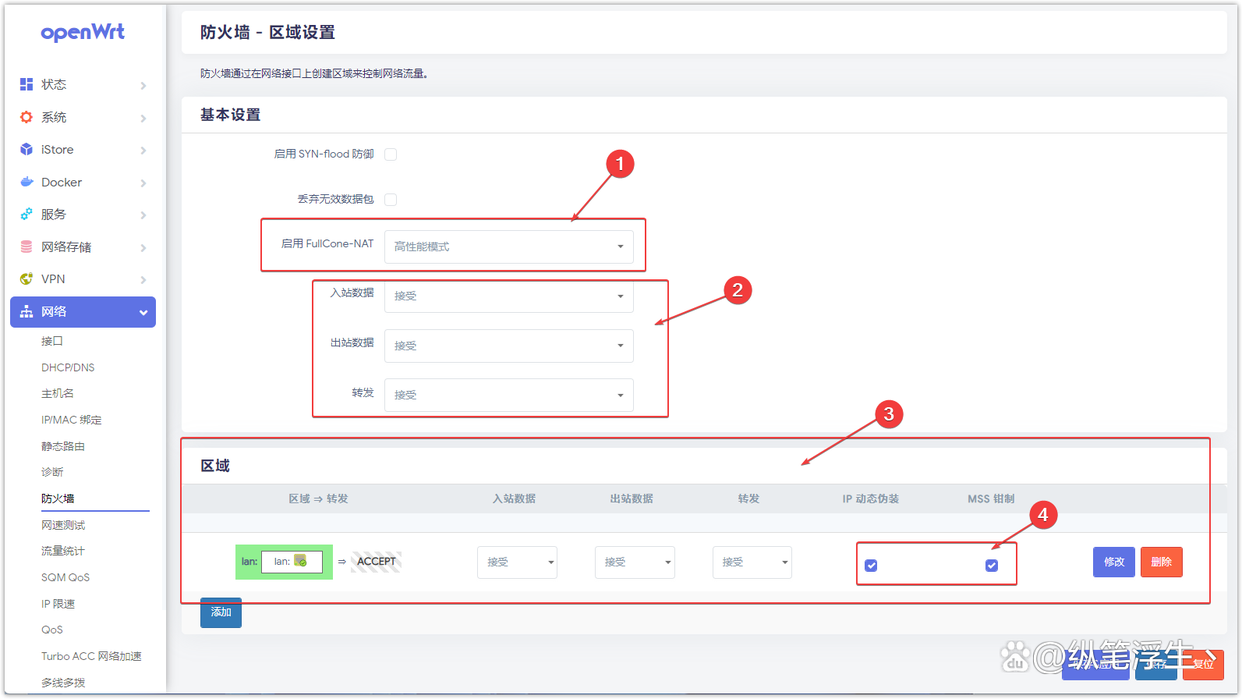
Task: Select the 状态 status icon in sidebar
Action: click(26, 84)
